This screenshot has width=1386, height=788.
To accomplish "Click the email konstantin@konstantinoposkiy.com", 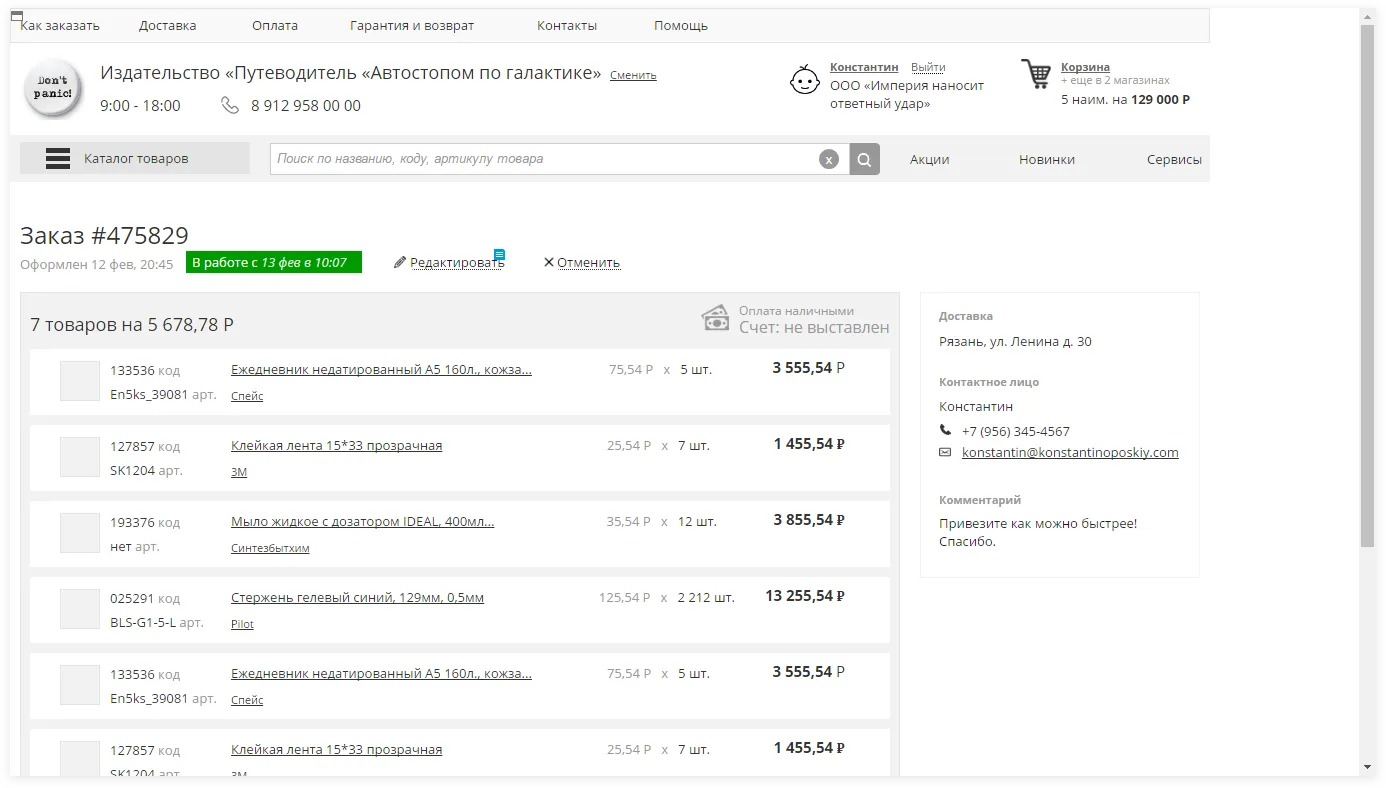I will click(1070, 452).
